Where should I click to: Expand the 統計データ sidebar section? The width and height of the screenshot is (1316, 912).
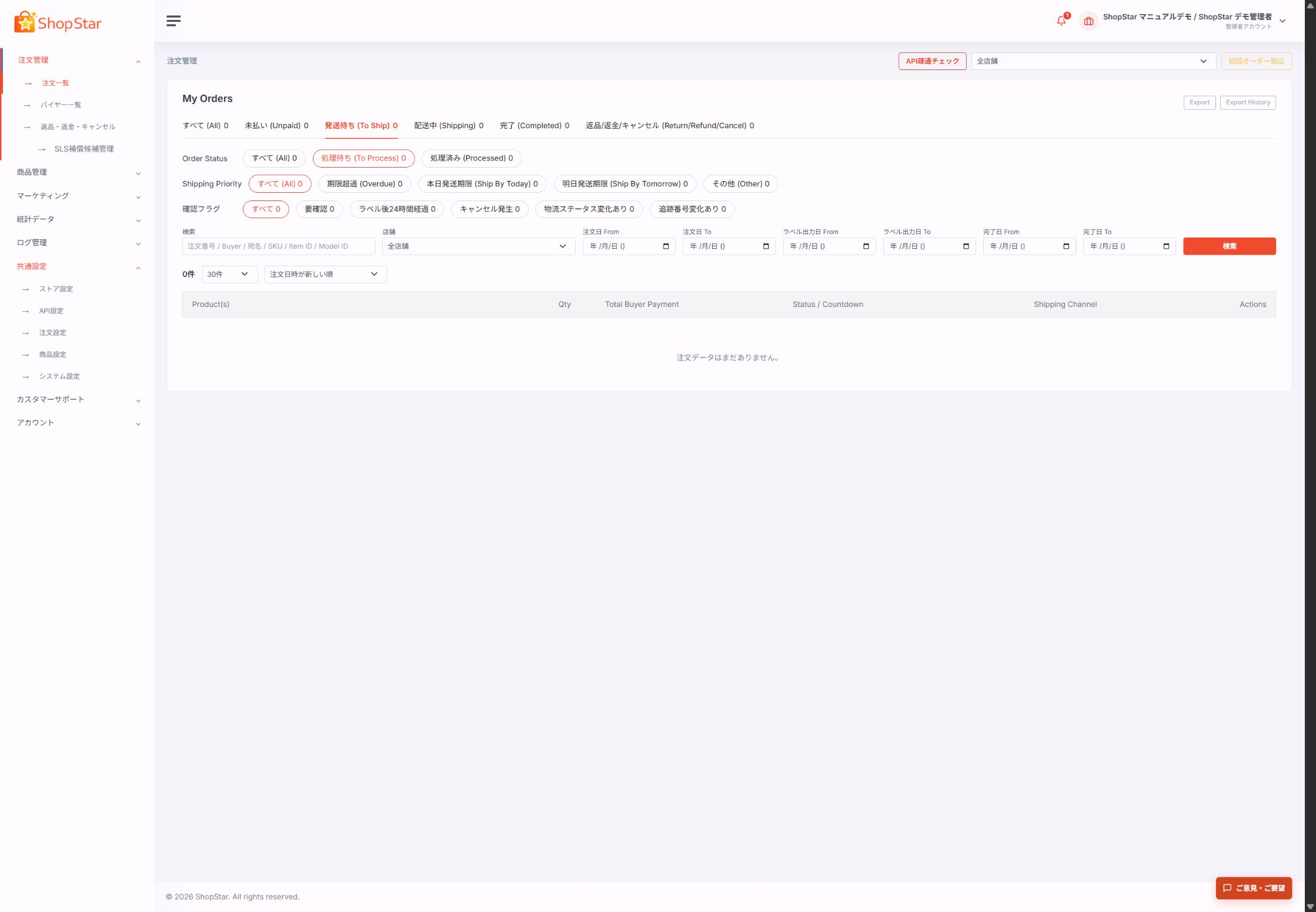78,219
